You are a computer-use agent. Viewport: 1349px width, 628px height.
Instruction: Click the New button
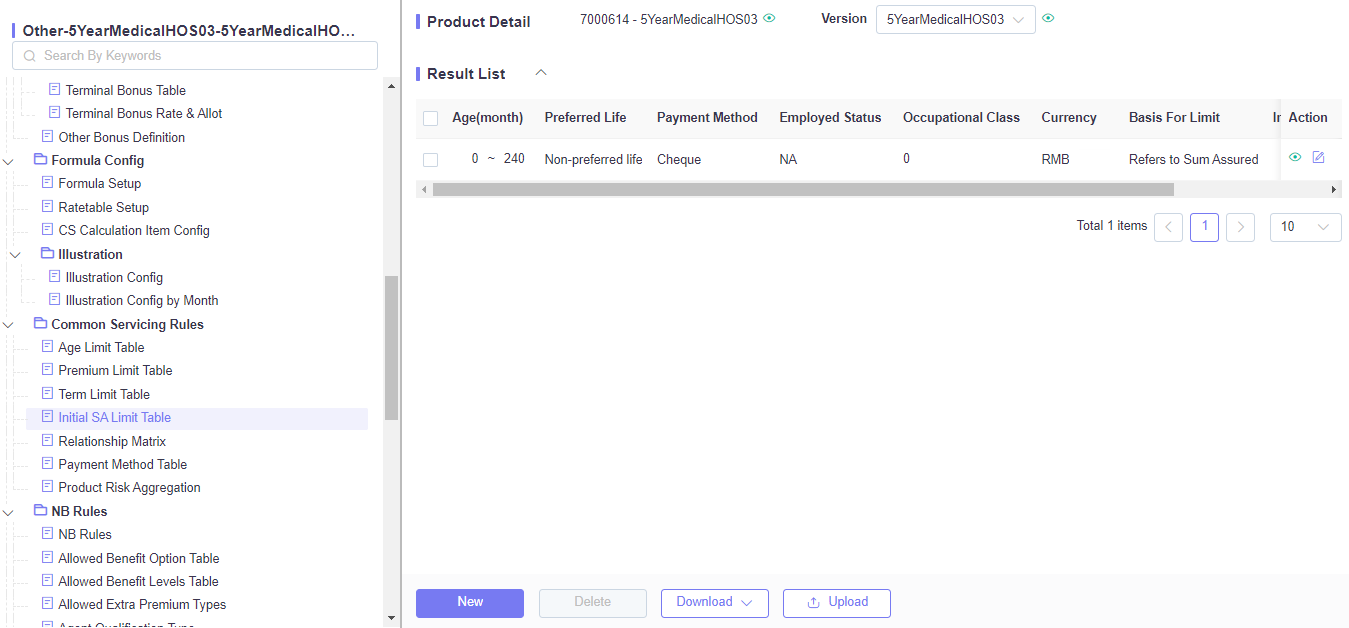(x=470, y=603)
